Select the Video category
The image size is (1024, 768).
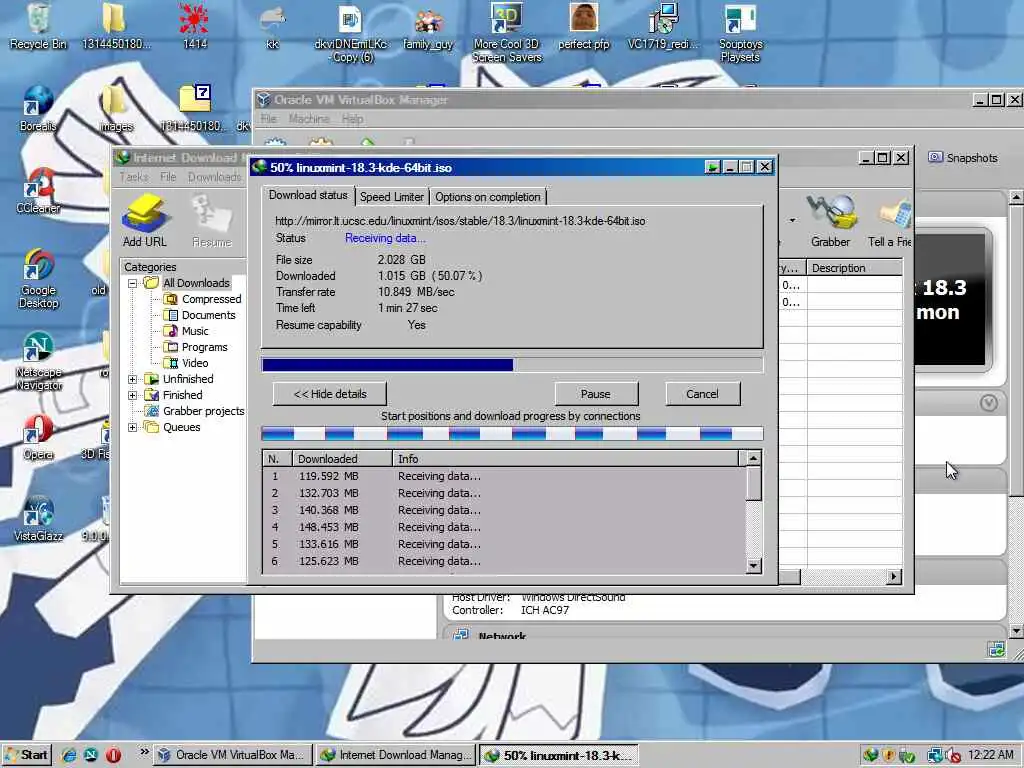coord(186,363)
